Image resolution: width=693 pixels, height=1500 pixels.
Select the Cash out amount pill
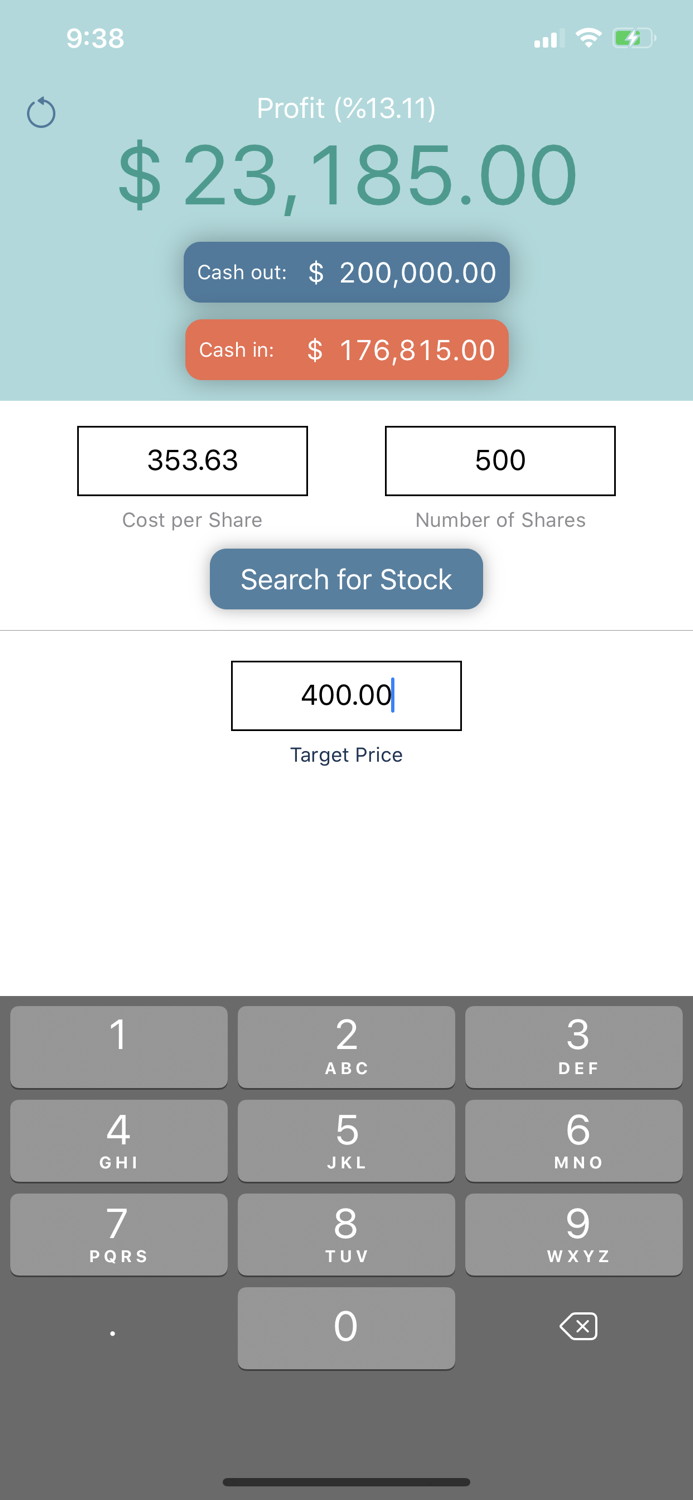point(346,272)
